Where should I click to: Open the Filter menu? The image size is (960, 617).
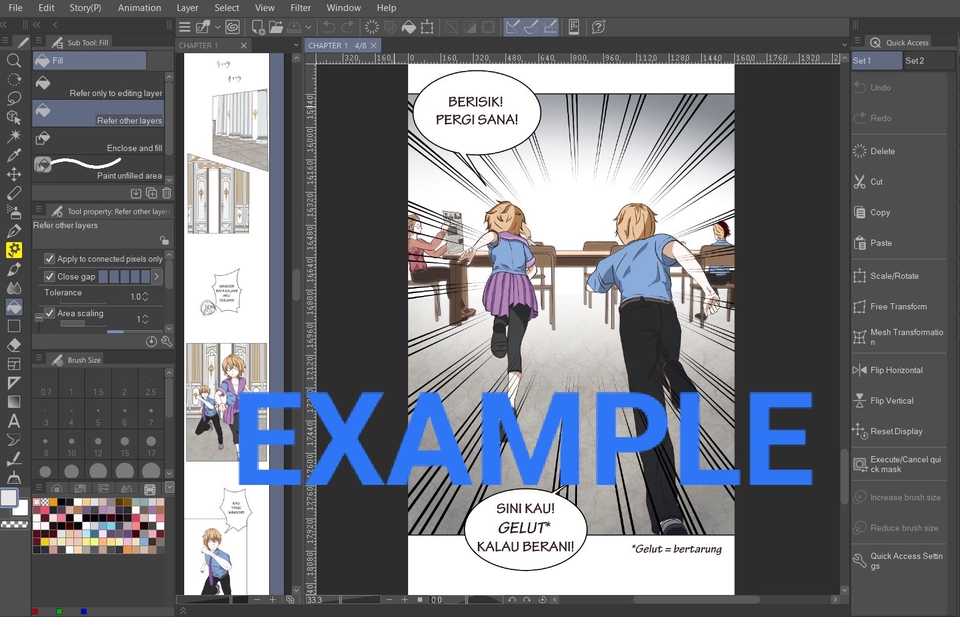coord(300,8)
